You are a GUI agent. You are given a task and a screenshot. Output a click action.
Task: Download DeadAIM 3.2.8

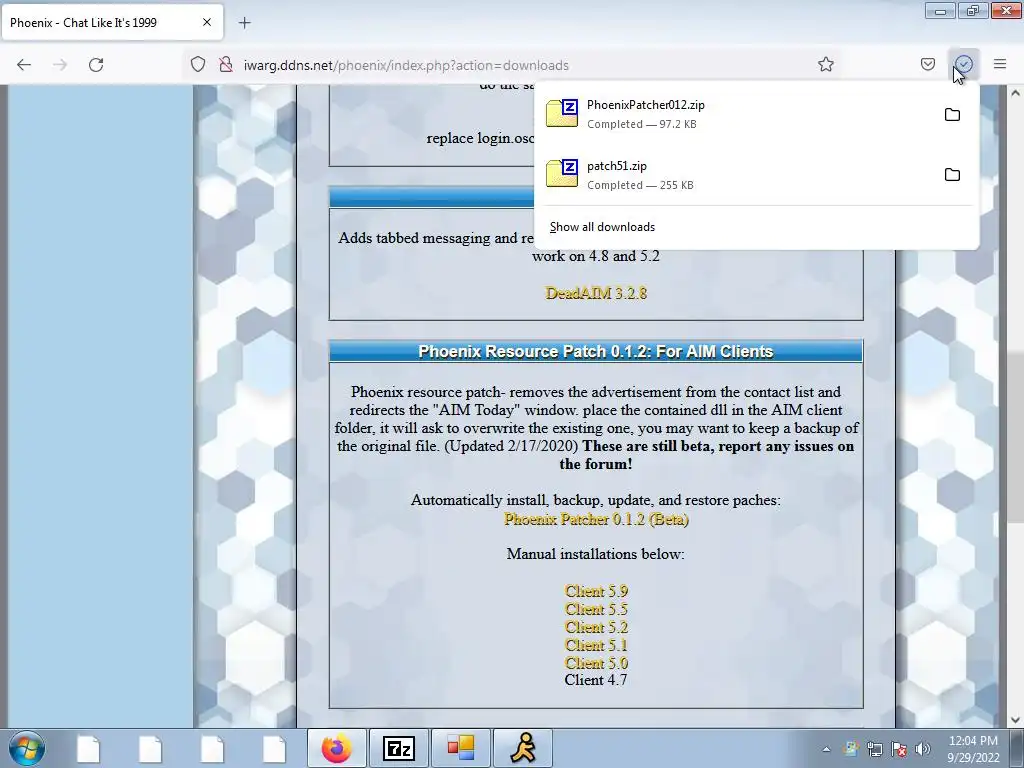596,293
